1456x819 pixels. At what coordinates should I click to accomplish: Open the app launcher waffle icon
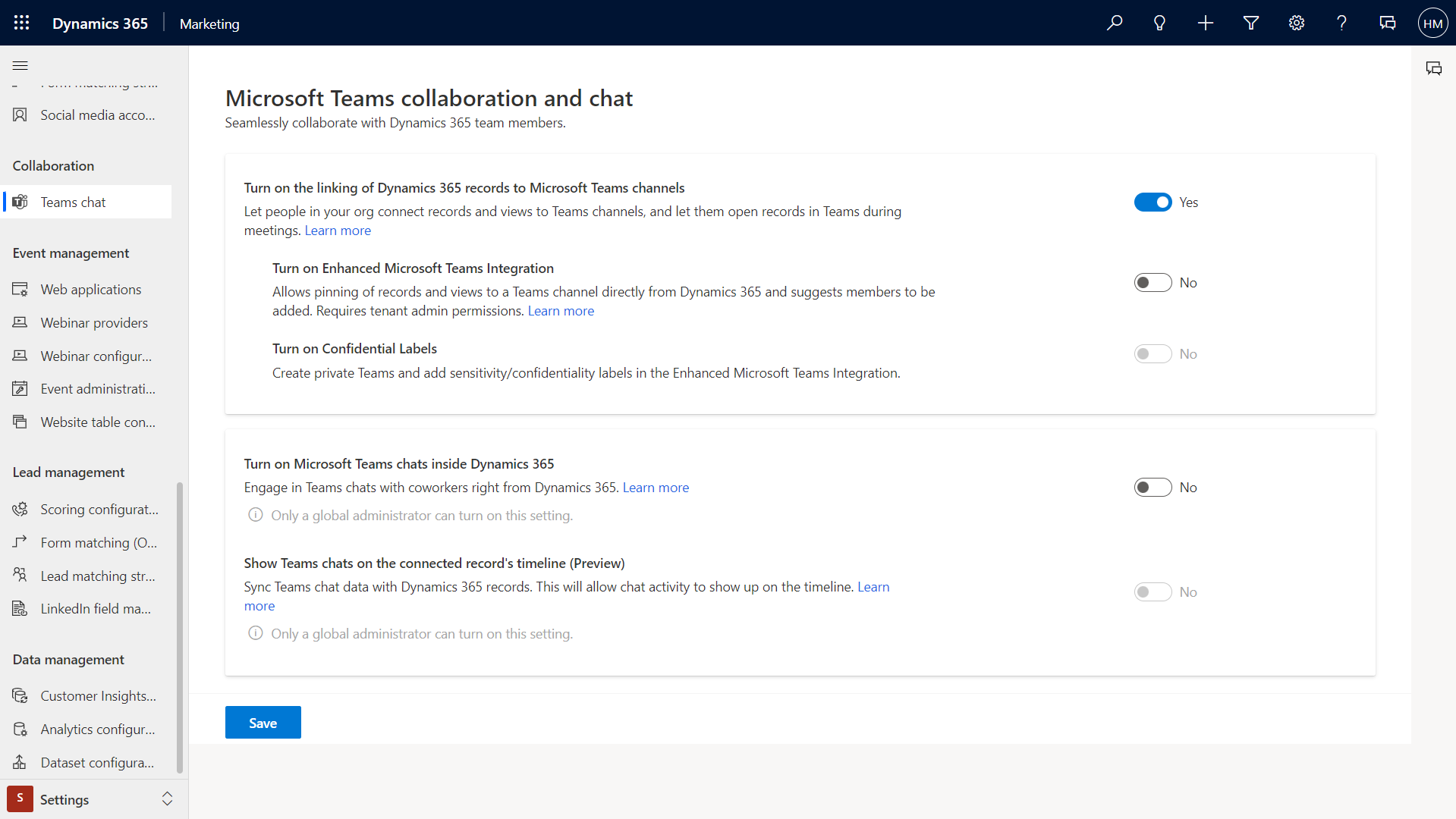pos(21,23)
